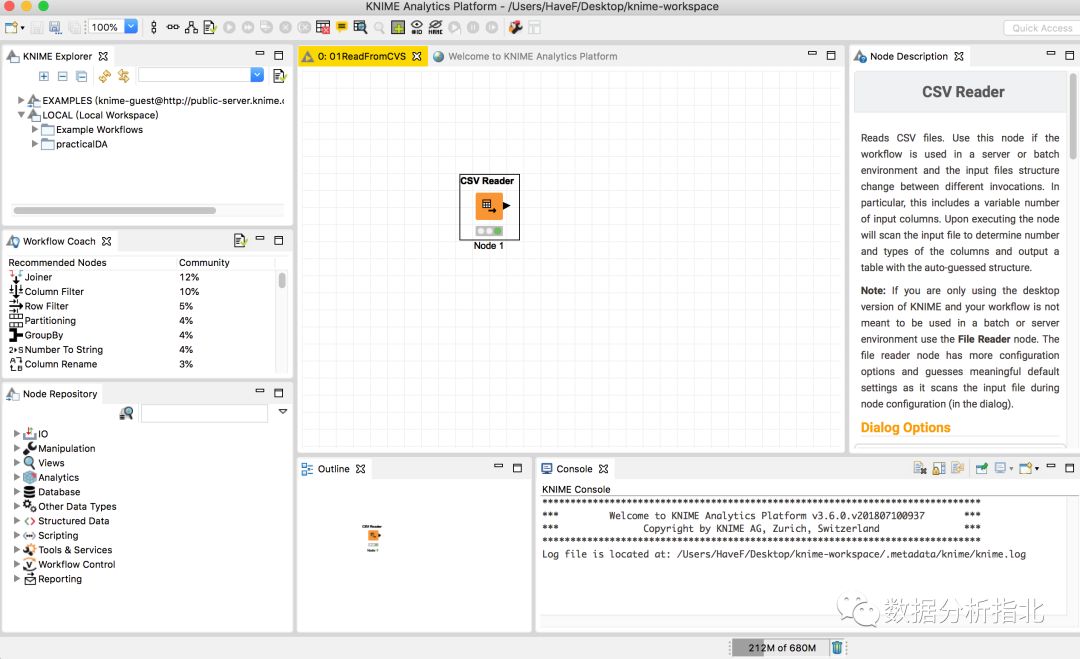Image resolution: width=1080 pixels, height=659 pixels.
Task: Click the Node Description tab
Action: [x=908, y=56]
